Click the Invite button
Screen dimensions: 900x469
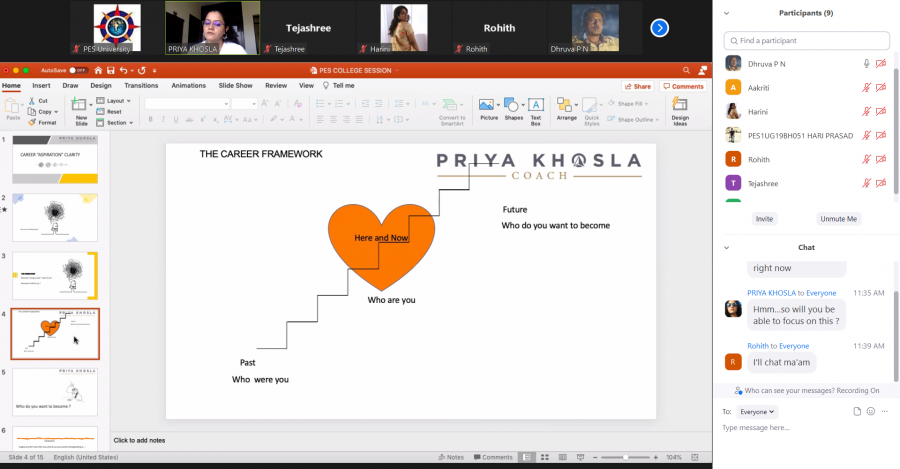[764, 219]
